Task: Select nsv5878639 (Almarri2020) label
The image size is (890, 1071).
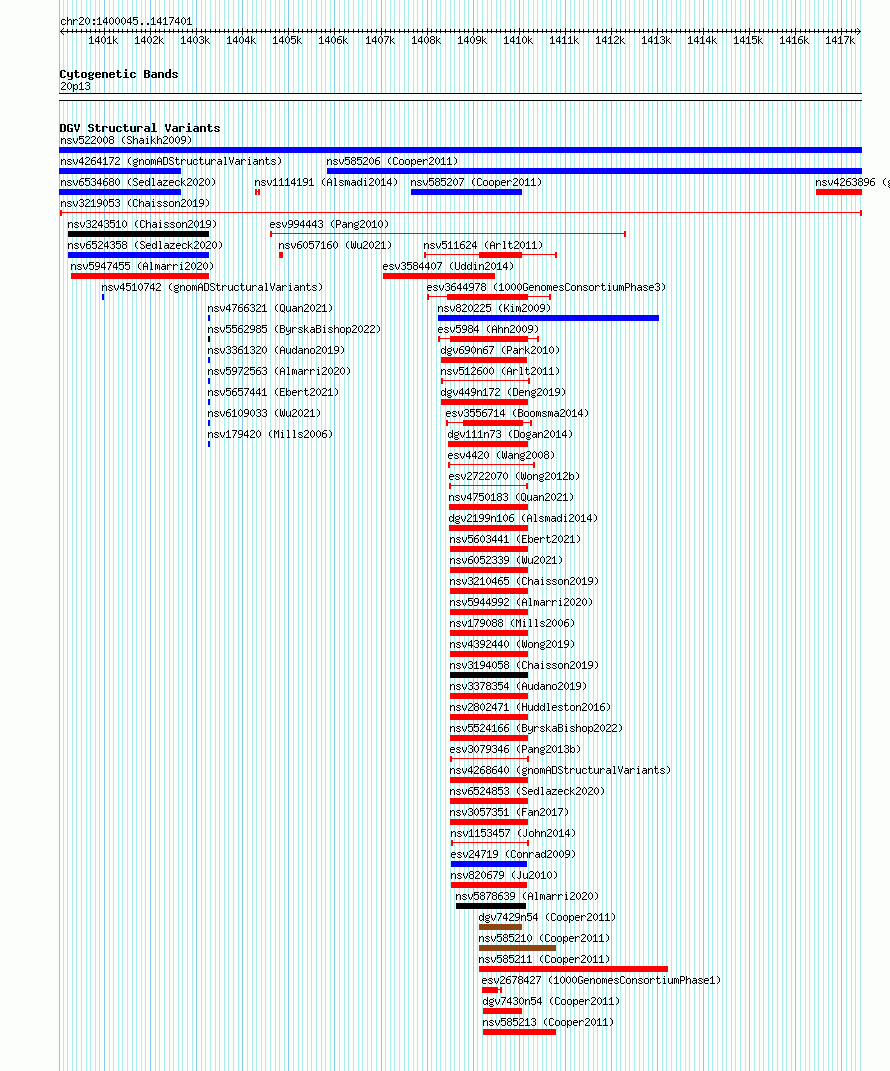Action: click(x=527, y=897)
